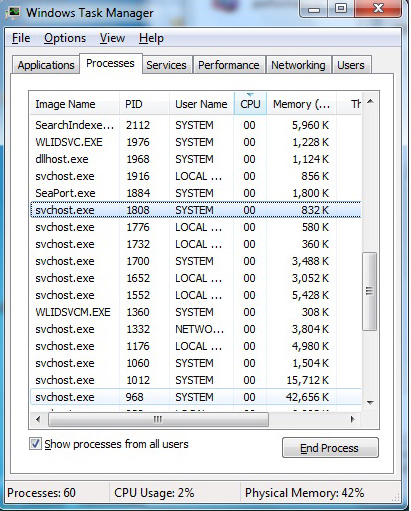Click the Task Manager title bar icon
Image resolution: width=411 pixels, height=511 pixels.
coord(13,12)
